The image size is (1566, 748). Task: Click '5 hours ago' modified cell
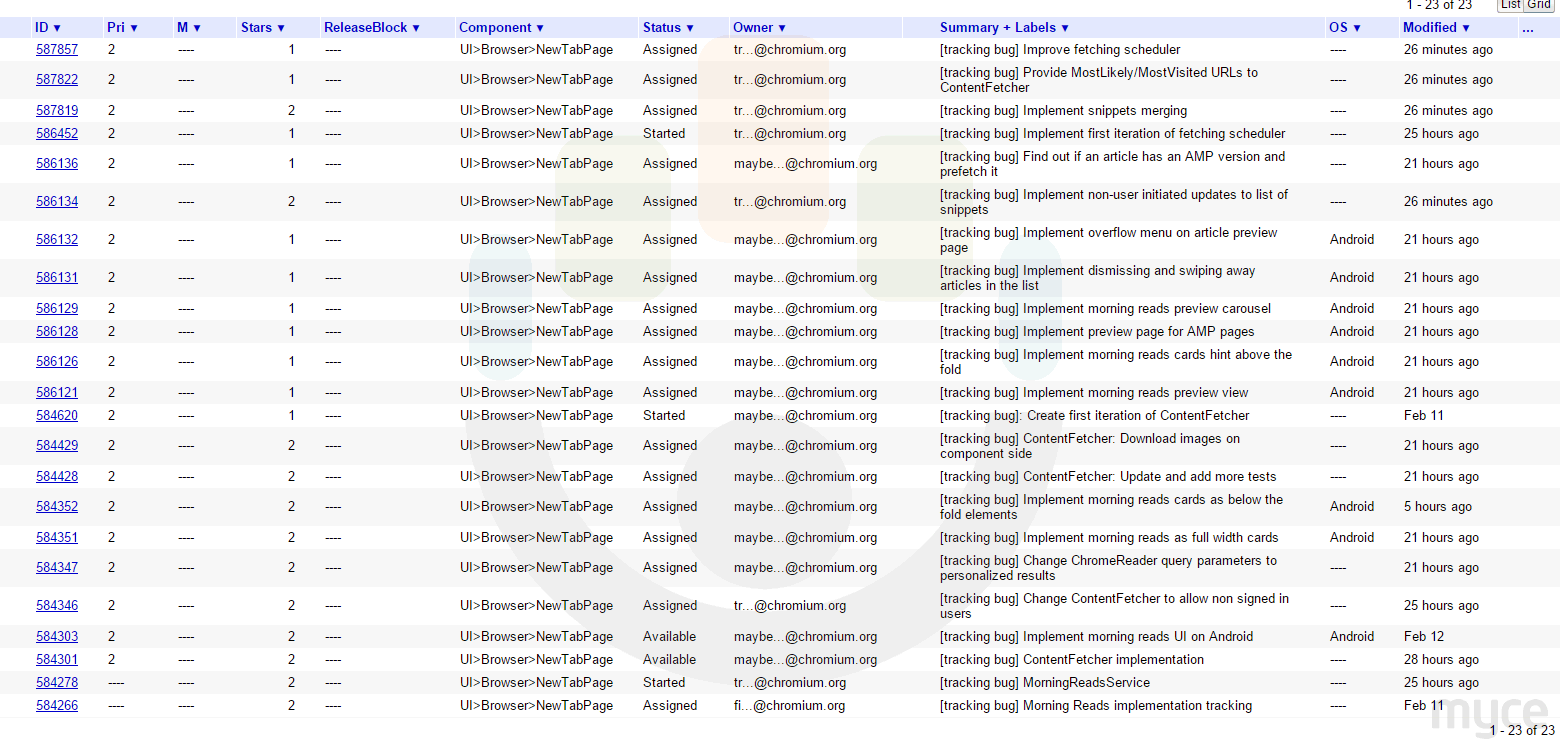[x=1437, y=507]
